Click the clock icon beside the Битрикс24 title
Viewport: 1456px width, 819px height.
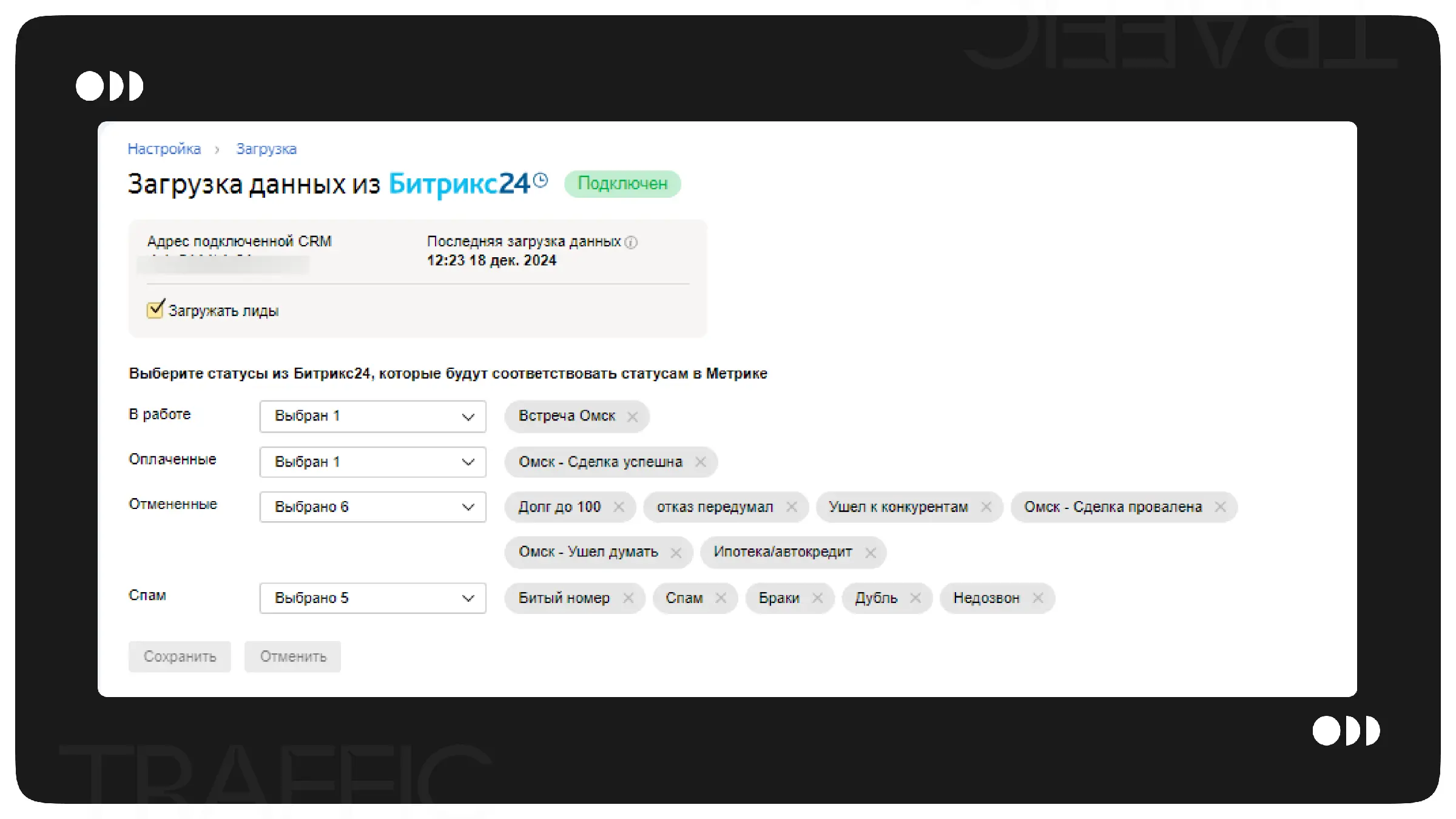[x=541, y=180]
